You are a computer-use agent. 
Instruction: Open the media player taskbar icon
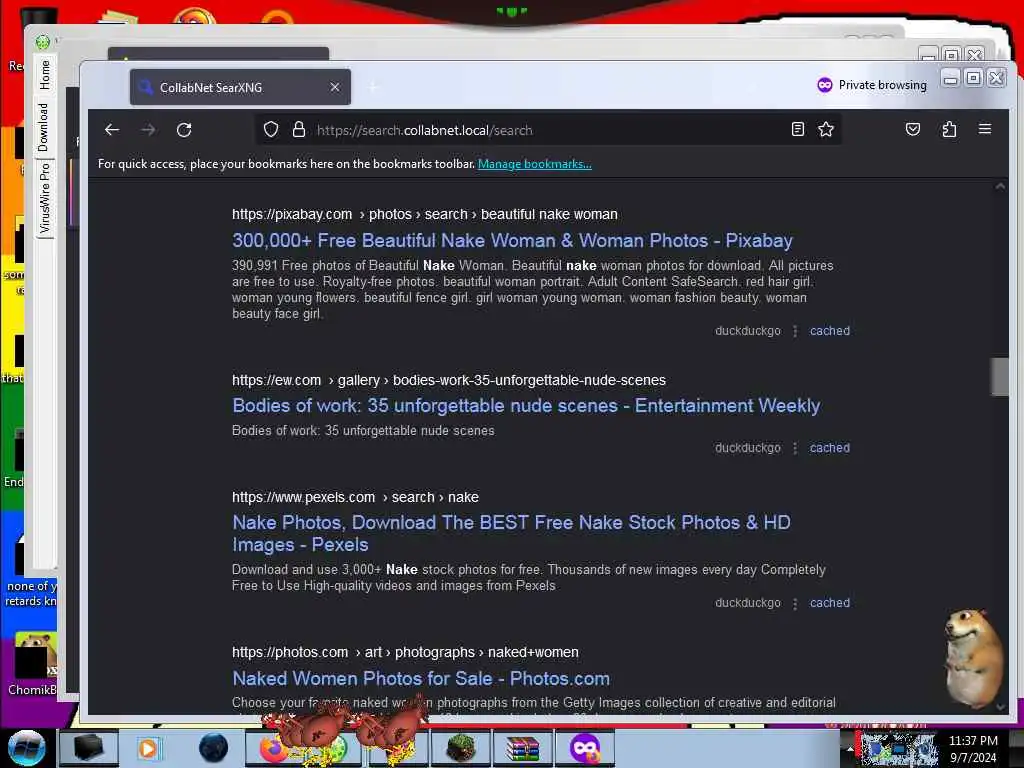tap(148, 748)
